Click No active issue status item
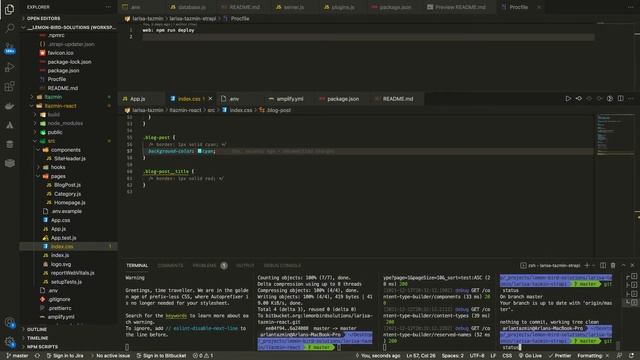The height and width of the screenshot is (360, 640). coord(111,356)
